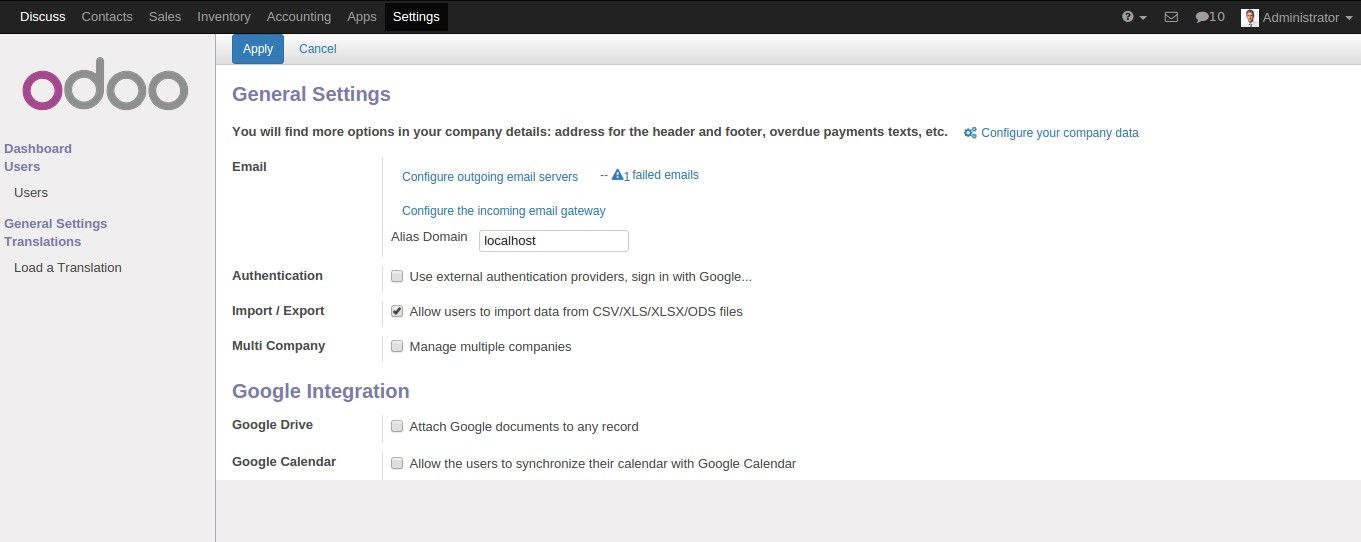Click the failed emails warning triangle icon
The image size is (1361, 542).
point(617,175)
